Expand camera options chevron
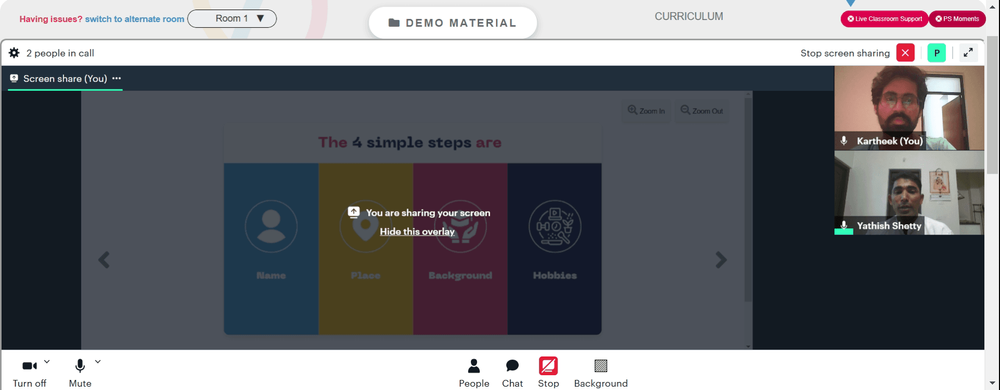1000x390 pixels. tap(47, 361)
